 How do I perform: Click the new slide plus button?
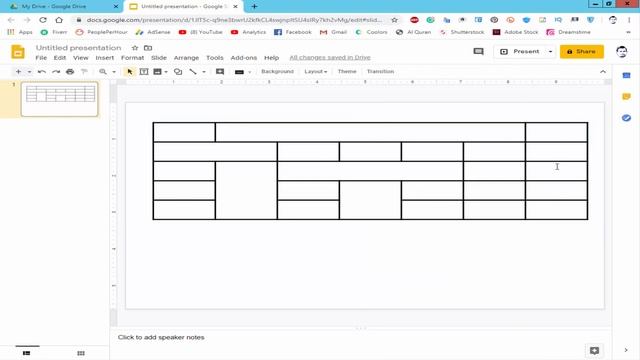18,71
